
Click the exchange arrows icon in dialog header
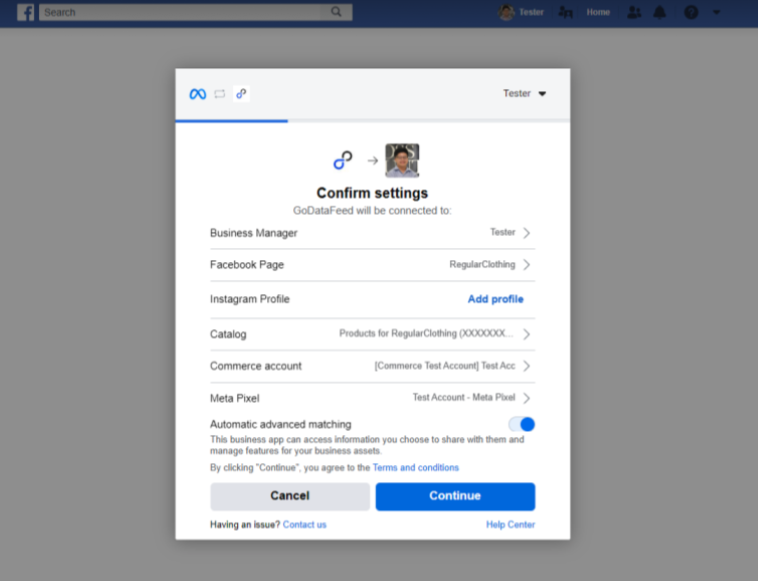219,94
